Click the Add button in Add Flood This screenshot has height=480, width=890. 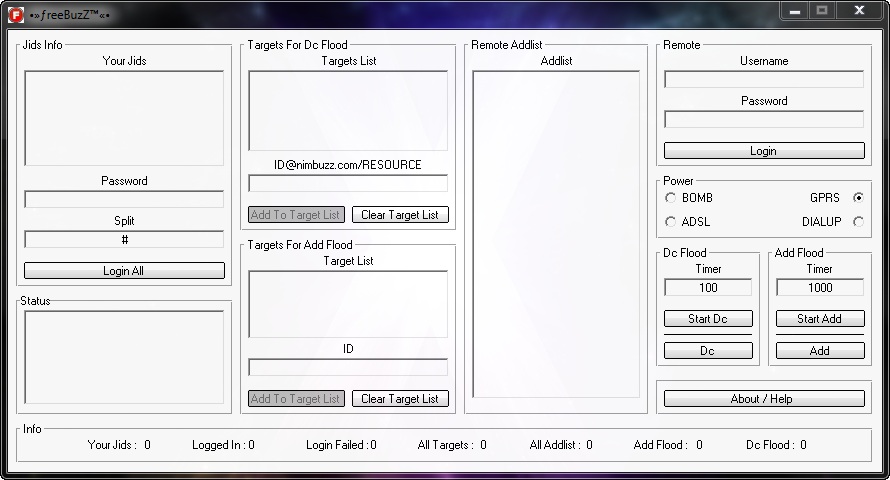(x=820, y=351)
